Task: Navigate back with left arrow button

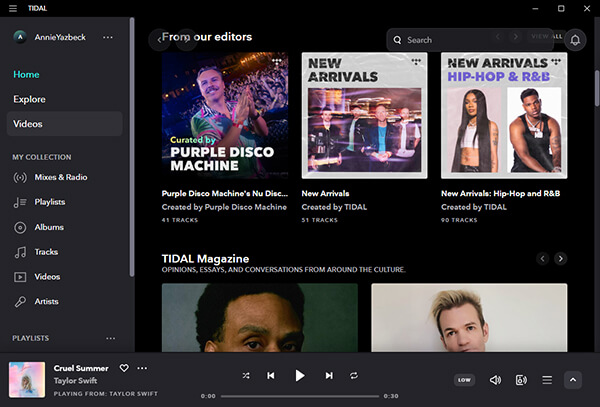Action: click(159, 39)
